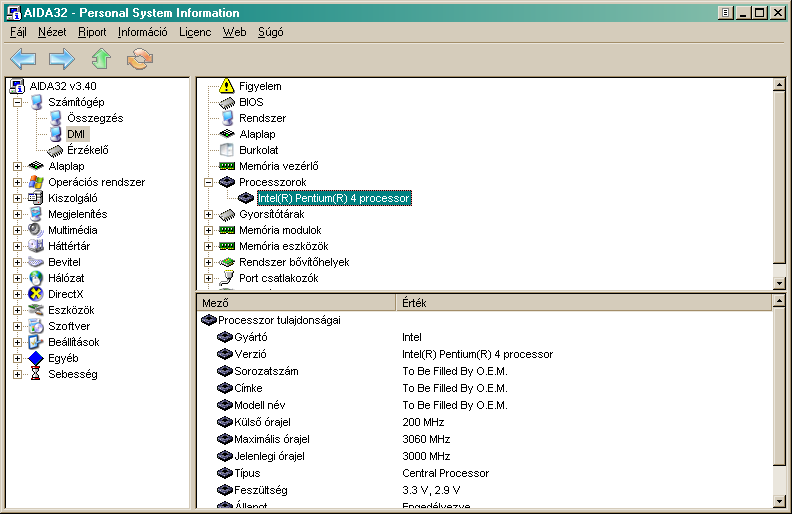Click the Figyelem yellow warning icon
This screenshot has height=514, width=792.
pyautogui.click(x=227, y=86)
